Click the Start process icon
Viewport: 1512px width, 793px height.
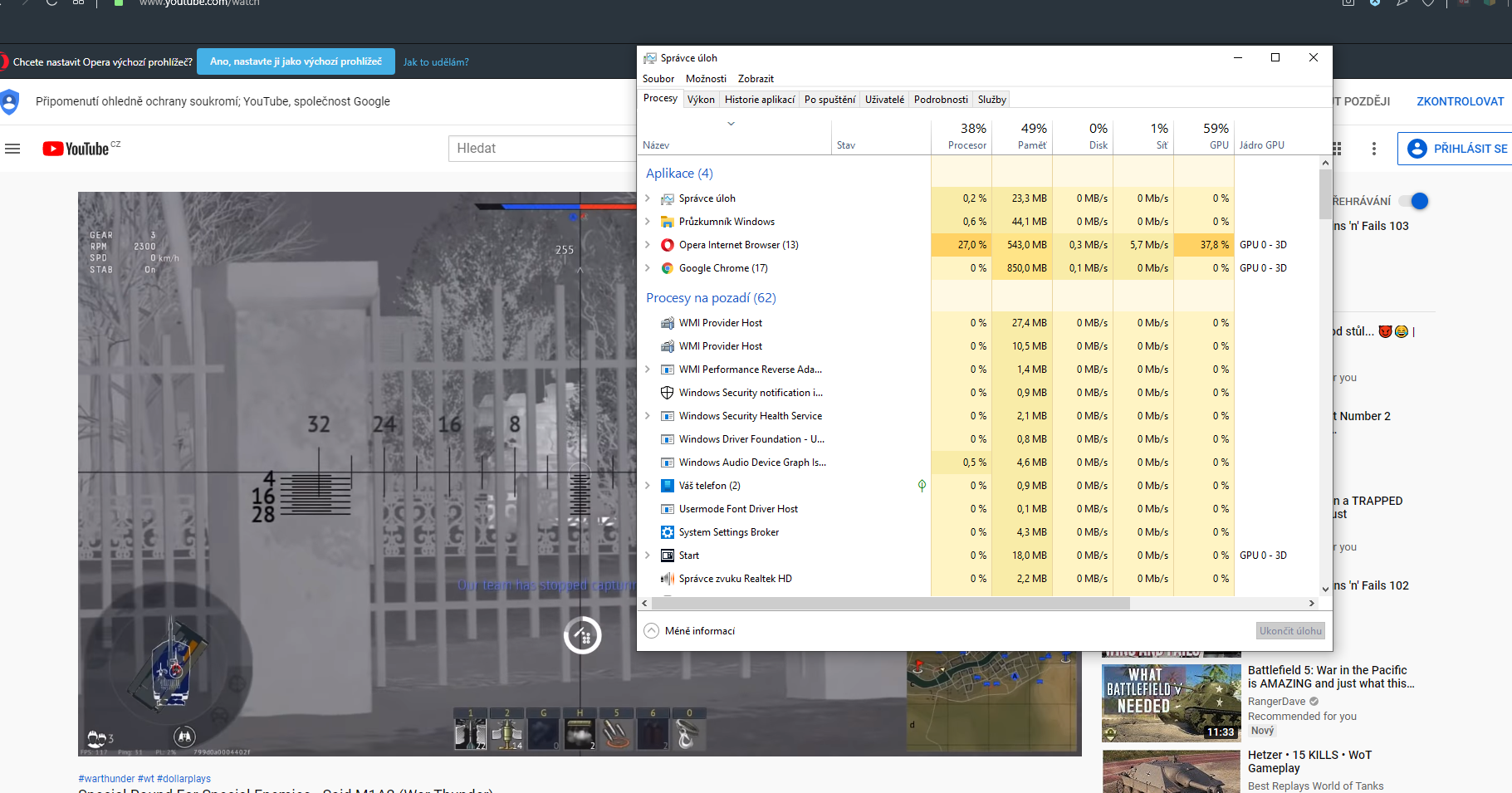[x=668, y=556]
